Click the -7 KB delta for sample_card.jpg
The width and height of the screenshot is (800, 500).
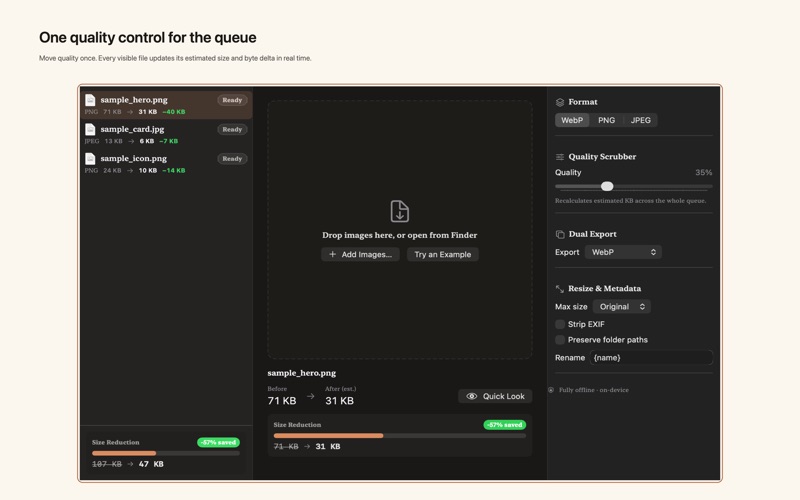tap(168, 141)
